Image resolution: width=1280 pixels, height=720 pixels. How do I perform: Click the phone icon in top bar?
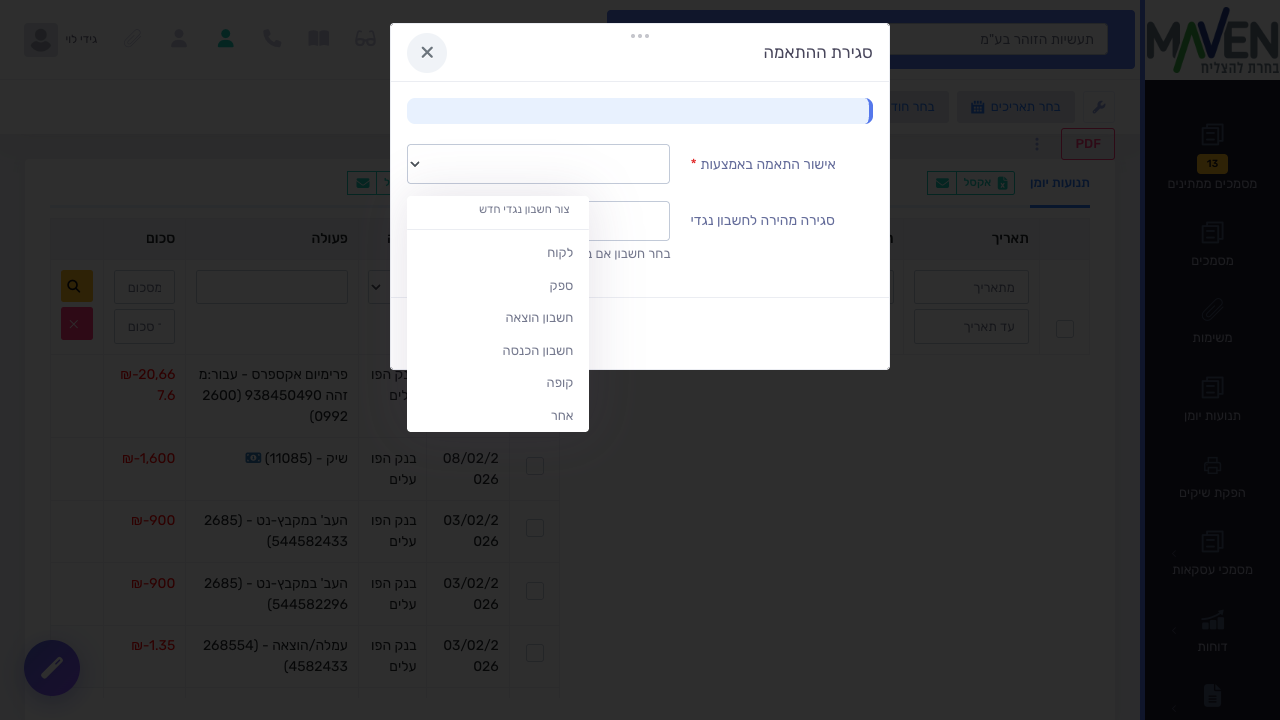[x=272, y=38]
